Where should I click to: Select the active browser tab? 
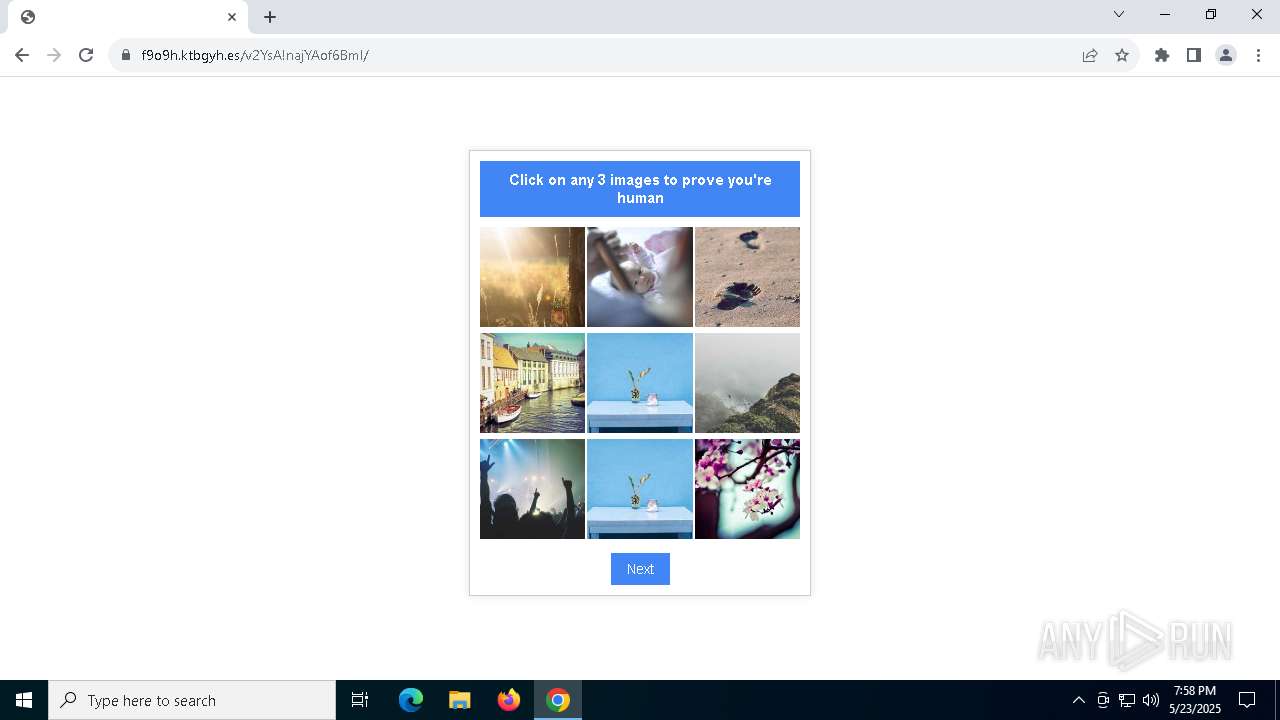coord(128,17)
